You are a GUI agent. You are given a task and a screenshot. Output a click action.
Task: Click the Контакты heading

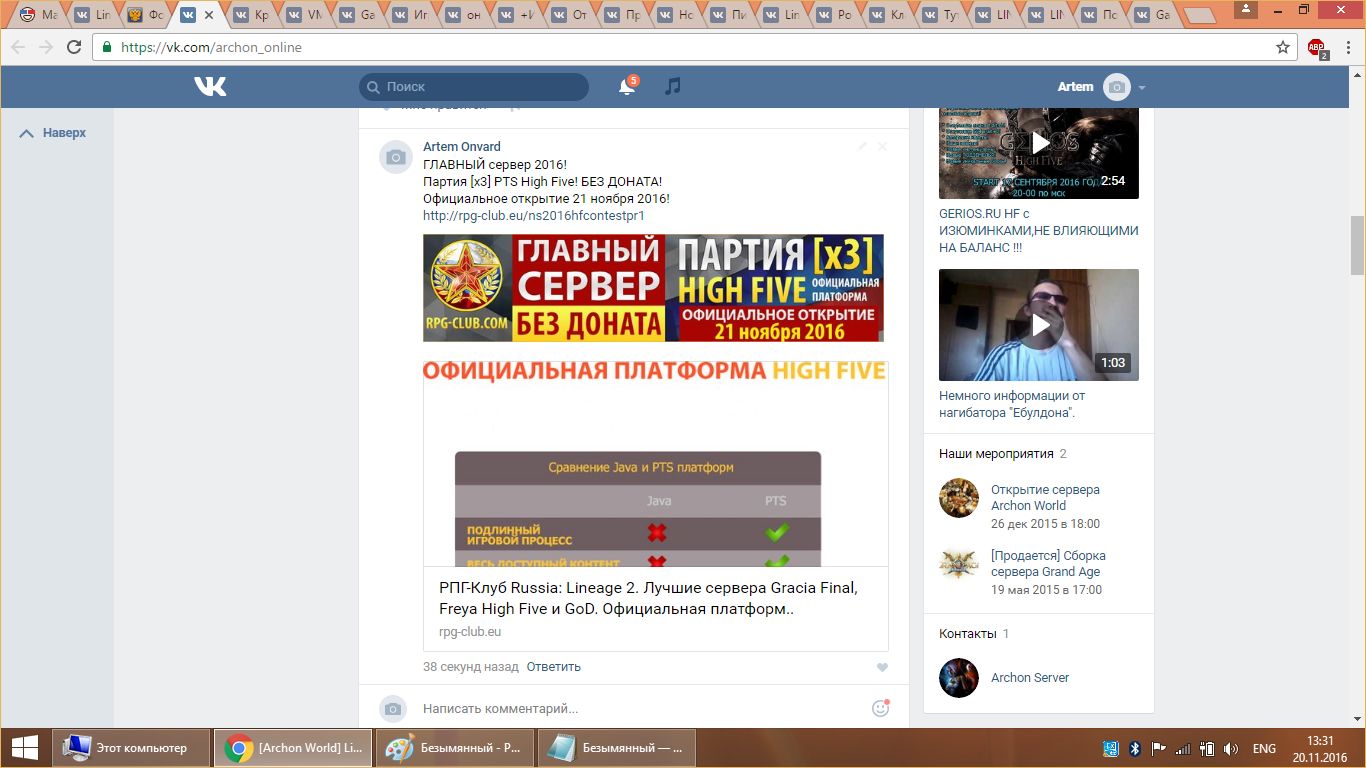[968, 634]
